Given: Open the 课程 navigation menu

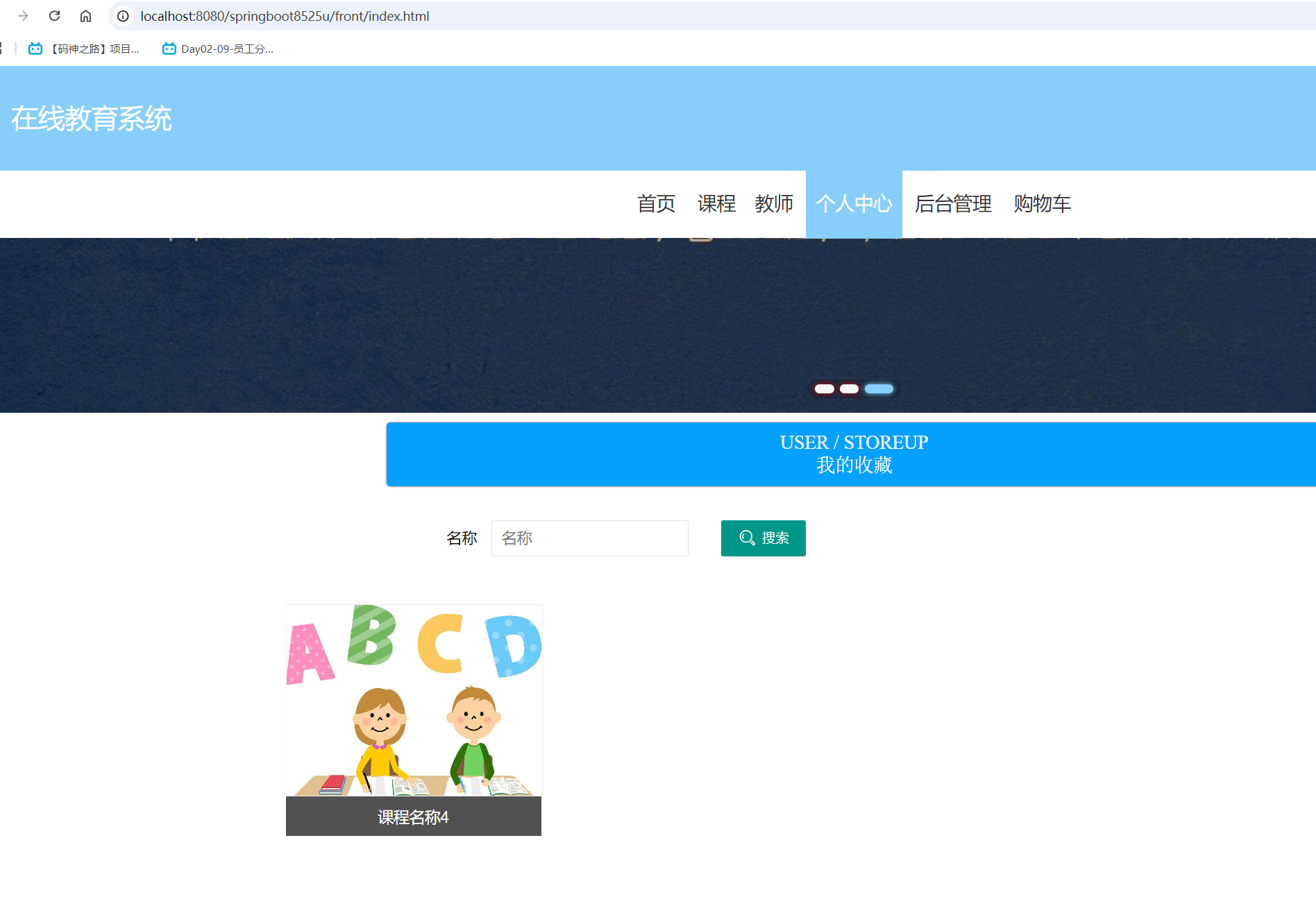Looking at the screenshot, I should tap(716, 204).
